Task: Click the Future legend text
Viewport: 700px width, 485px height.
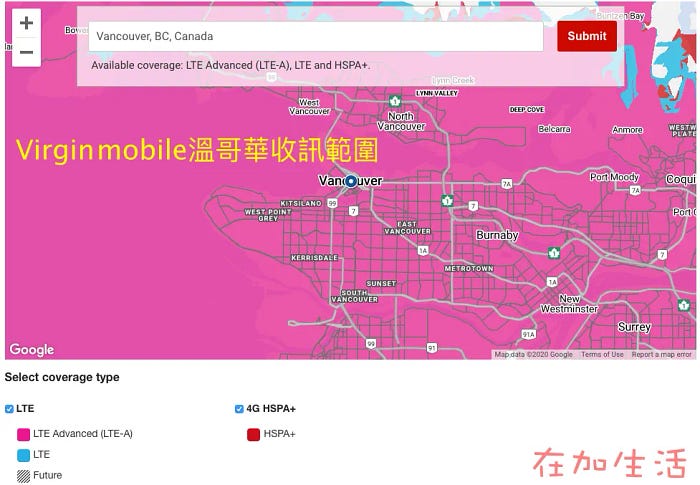Action: [x=47, y=475]
